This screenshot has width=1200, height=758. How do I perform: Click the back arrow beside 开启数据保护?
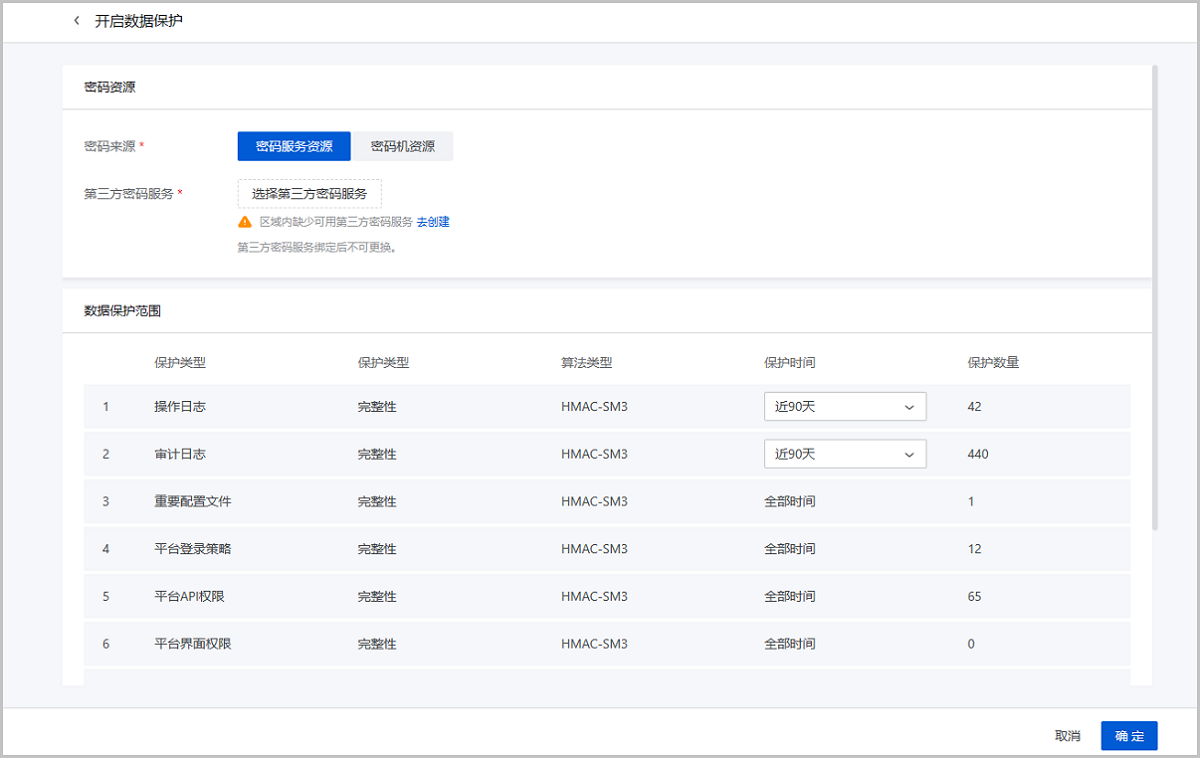point(77,21)
